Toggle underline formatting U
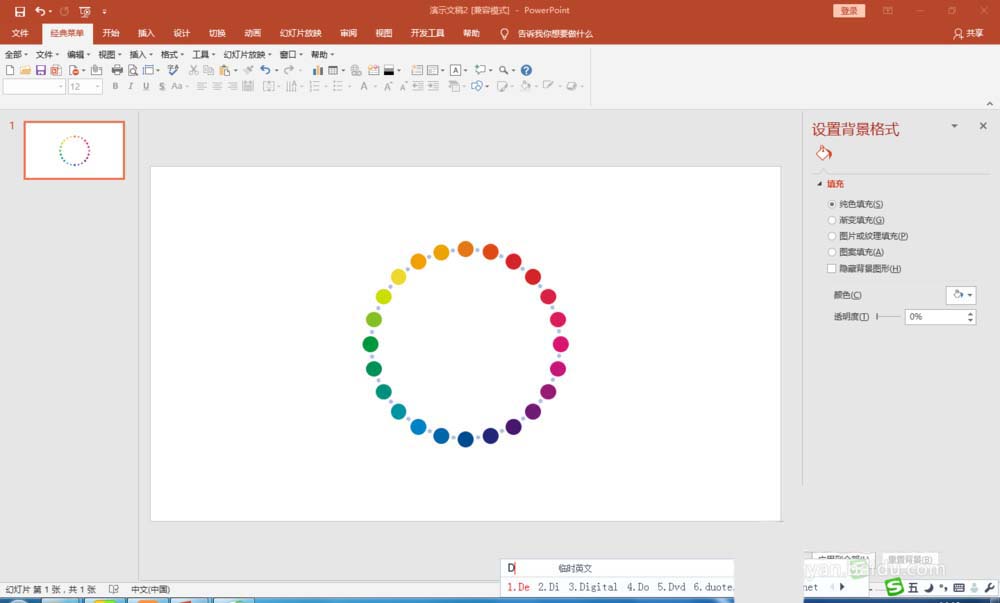 tap(146, 86)
